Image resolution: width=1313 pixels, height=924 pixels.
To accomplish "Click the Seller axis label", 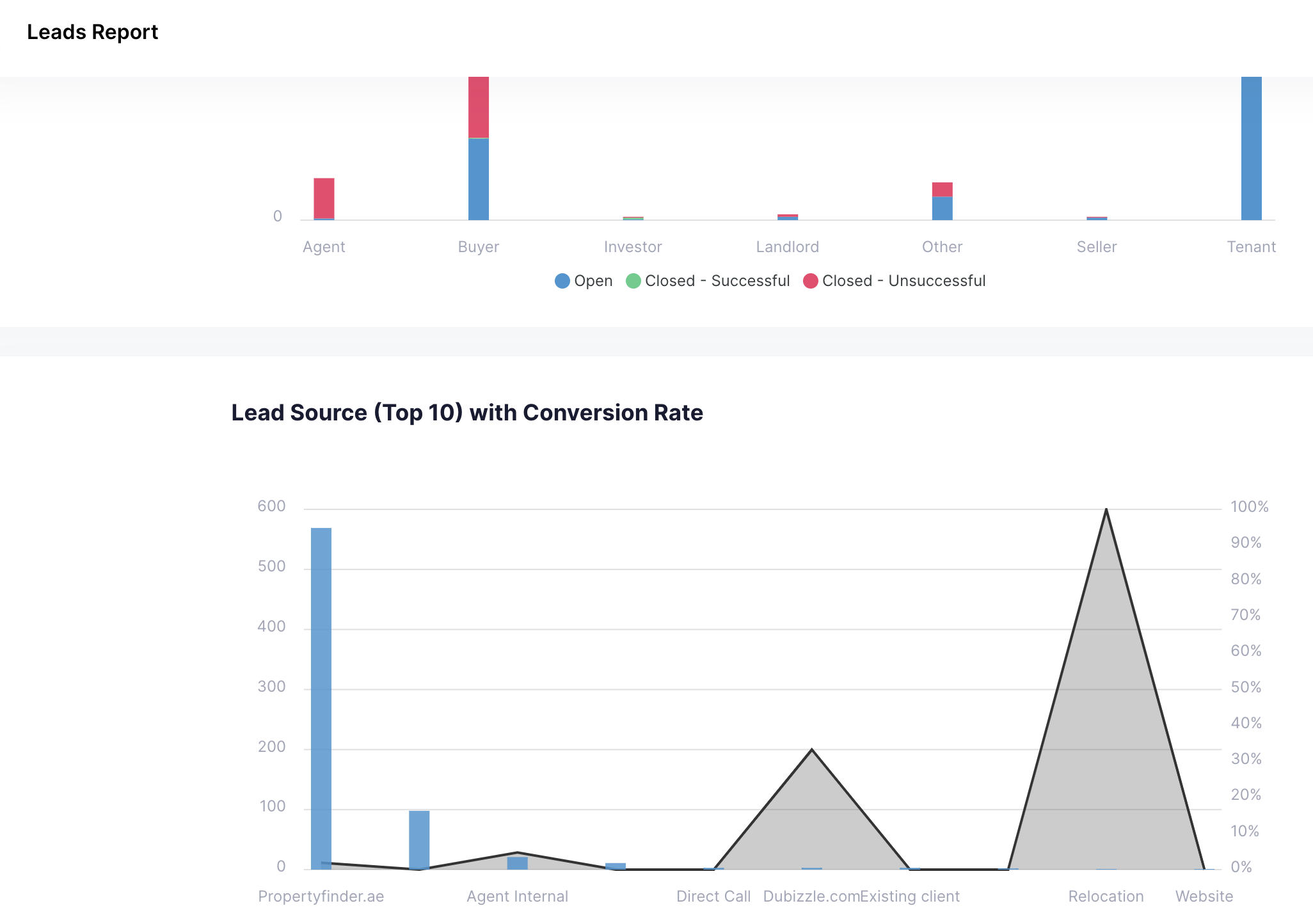I will pos(1097,247).
